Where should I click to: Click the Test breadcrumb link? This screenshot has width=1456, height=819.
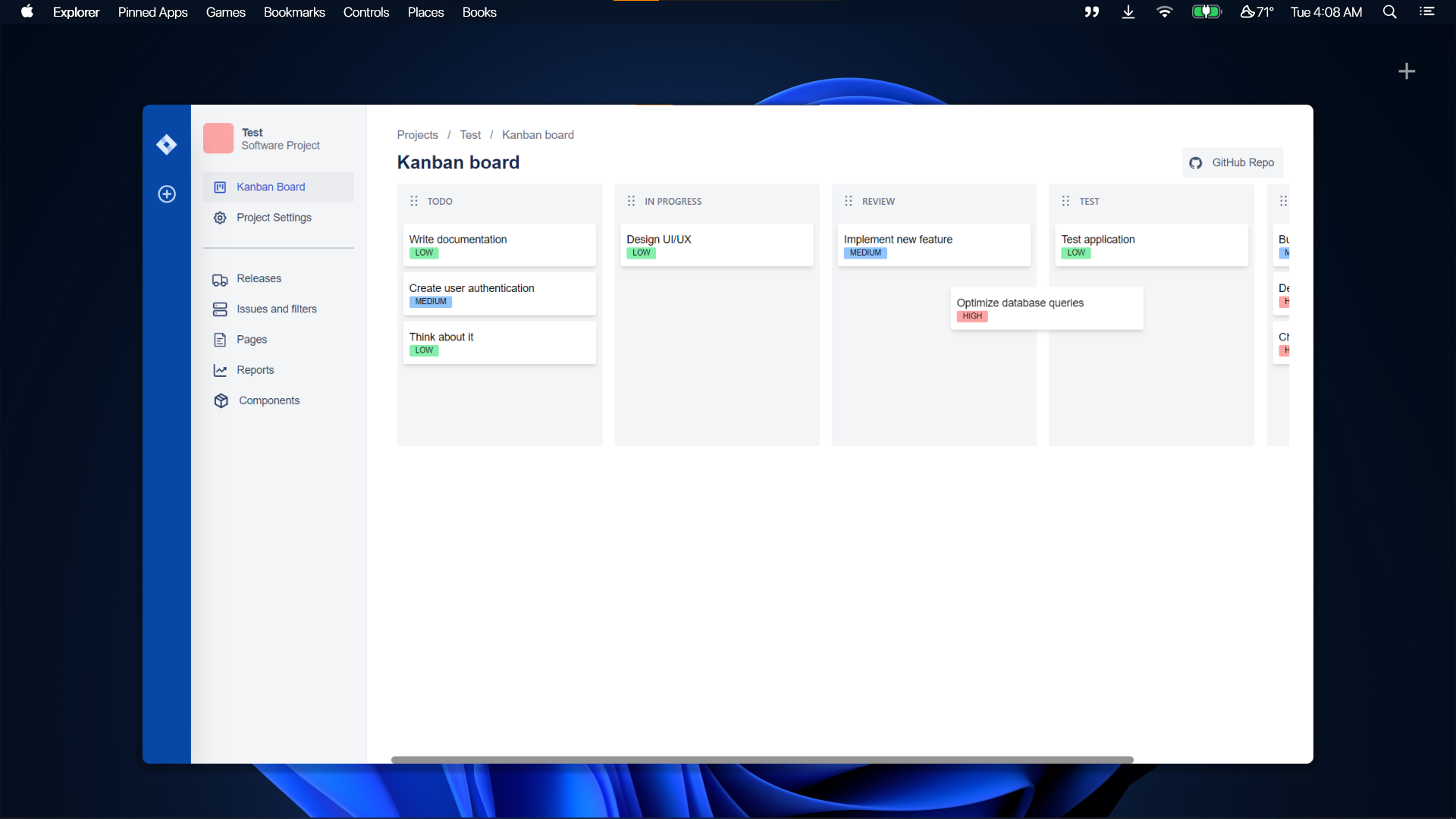pos(469,135)
